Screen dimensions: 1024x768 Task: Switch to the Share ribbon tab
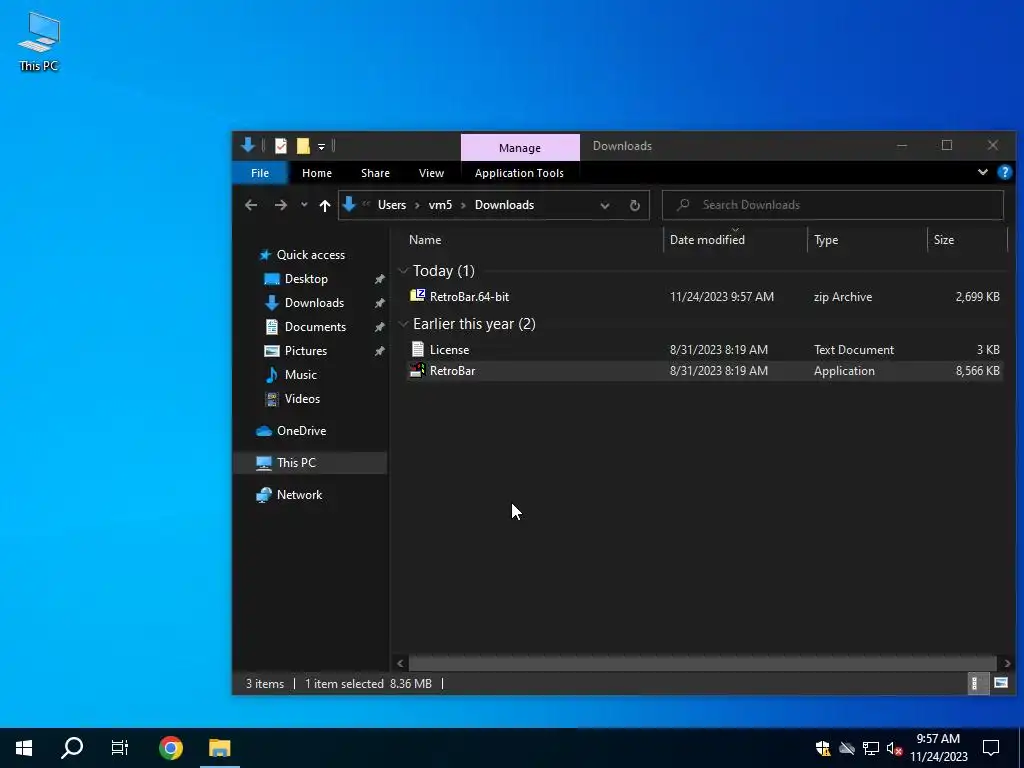376,173
